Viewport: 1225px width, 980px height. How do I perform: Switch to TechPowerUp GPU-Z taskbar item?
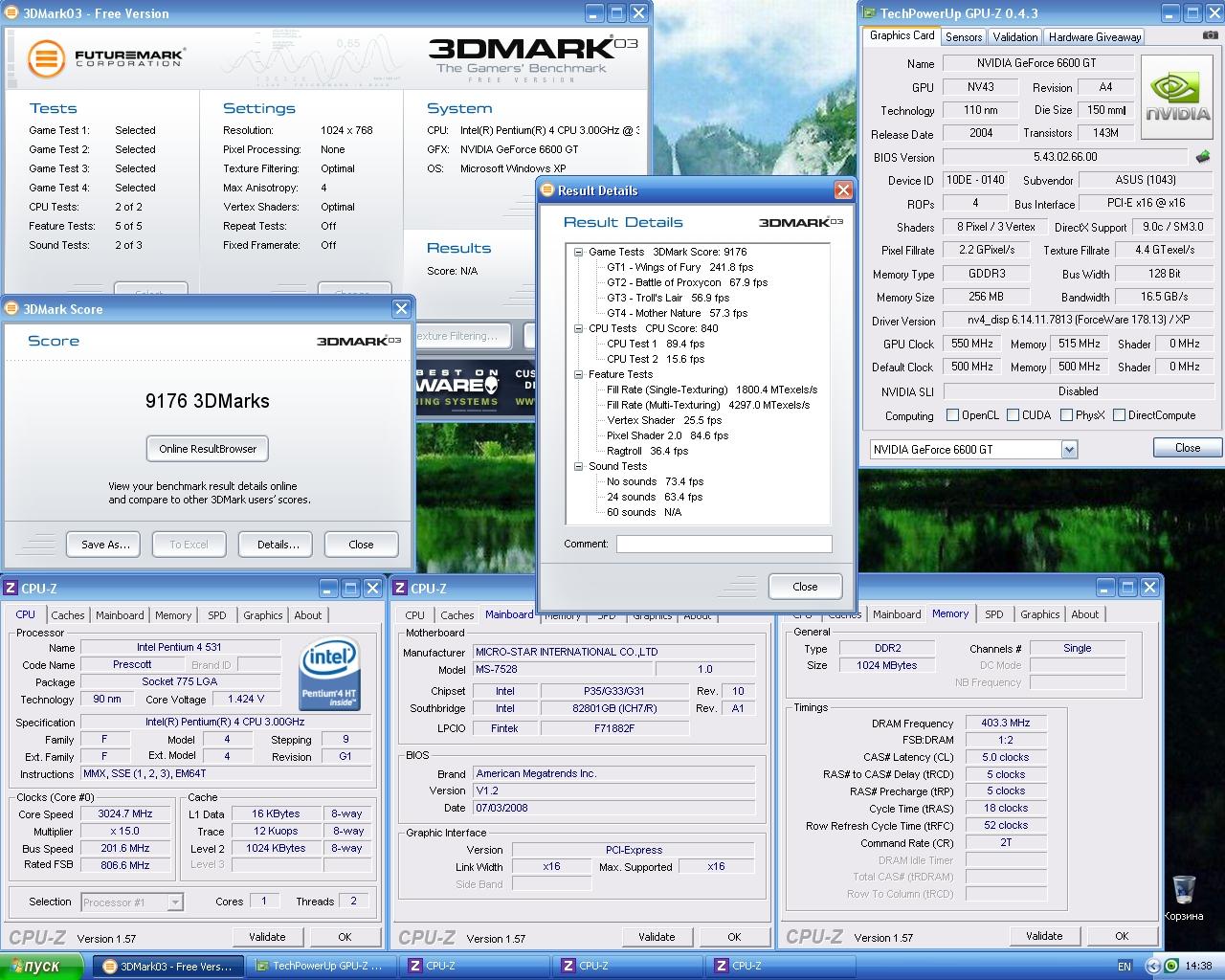pos(321,967)
